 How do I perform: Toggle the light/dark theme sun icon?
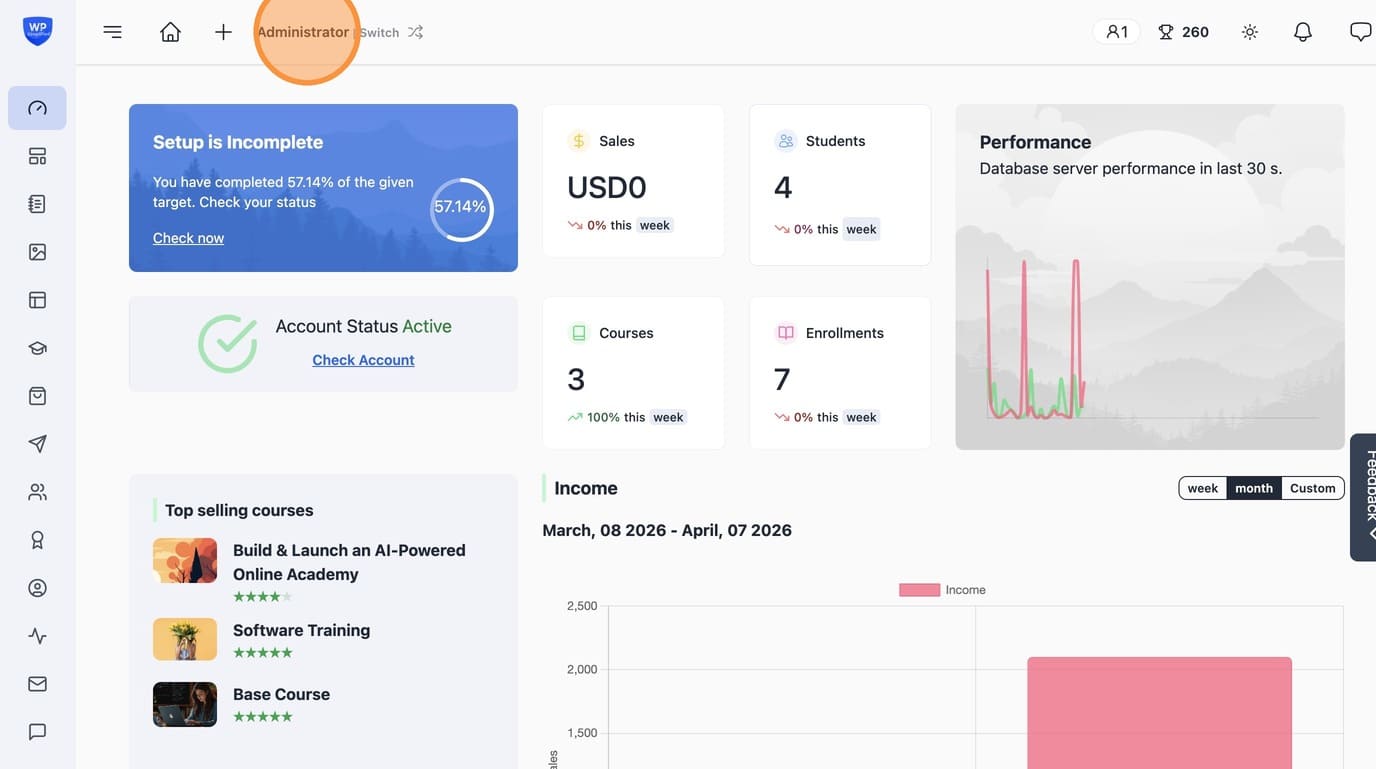(x=1250, y=32)
